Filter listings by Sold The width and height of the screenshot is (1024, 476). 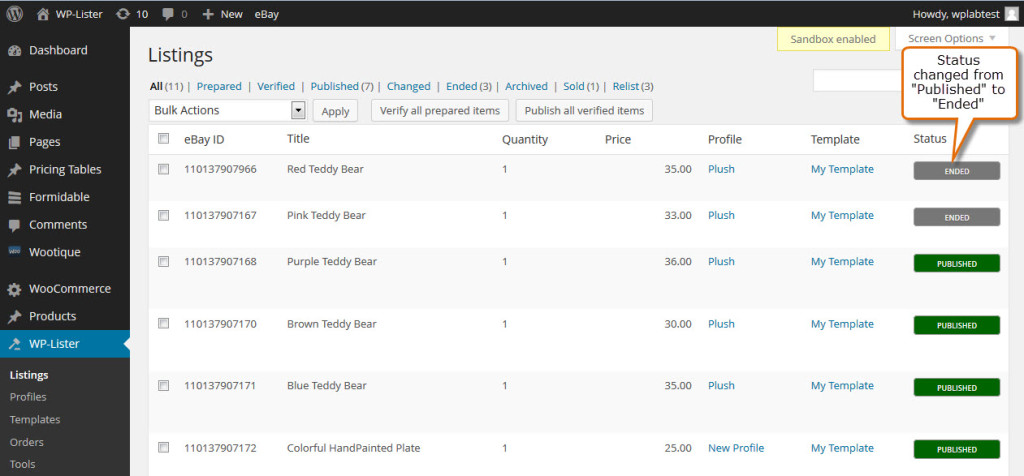click(574, 86)
